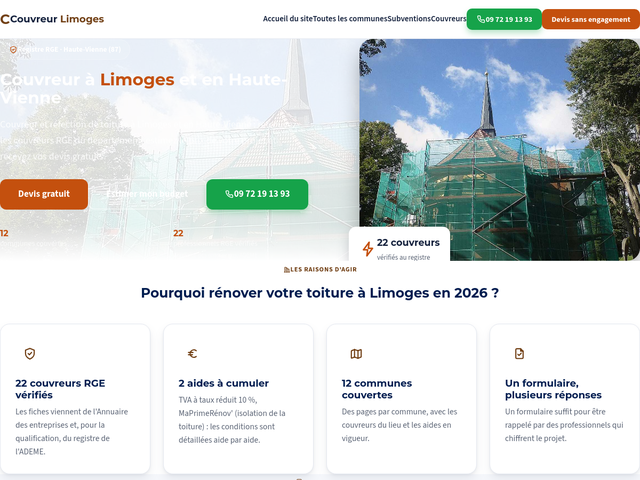
Task: Click 'Un formulaire, plusieurs réponses' heading
Action: point(553,389)
